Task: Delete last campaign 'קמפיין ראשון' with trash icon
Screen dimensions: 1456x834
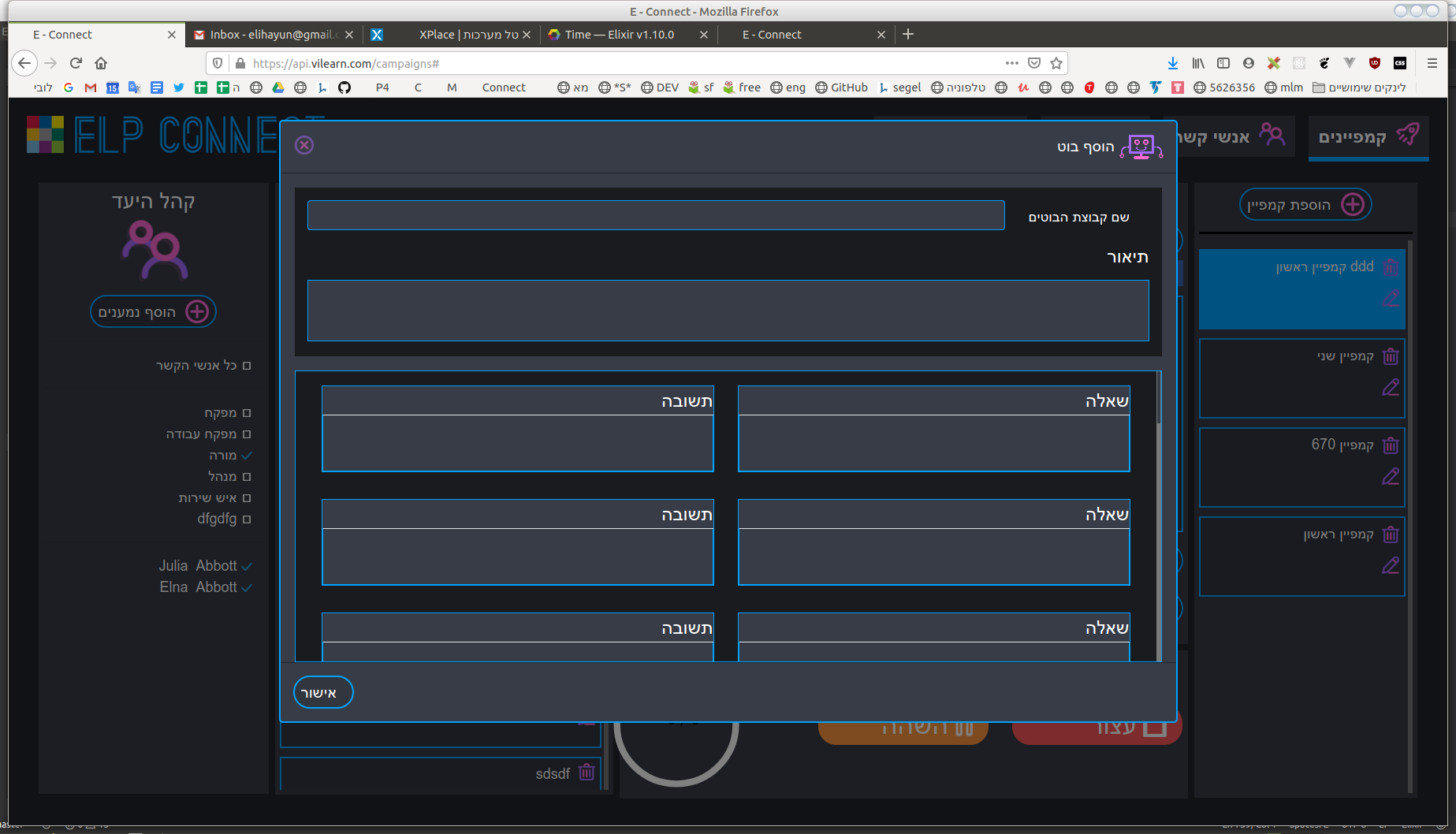Action: point(1391,534)
